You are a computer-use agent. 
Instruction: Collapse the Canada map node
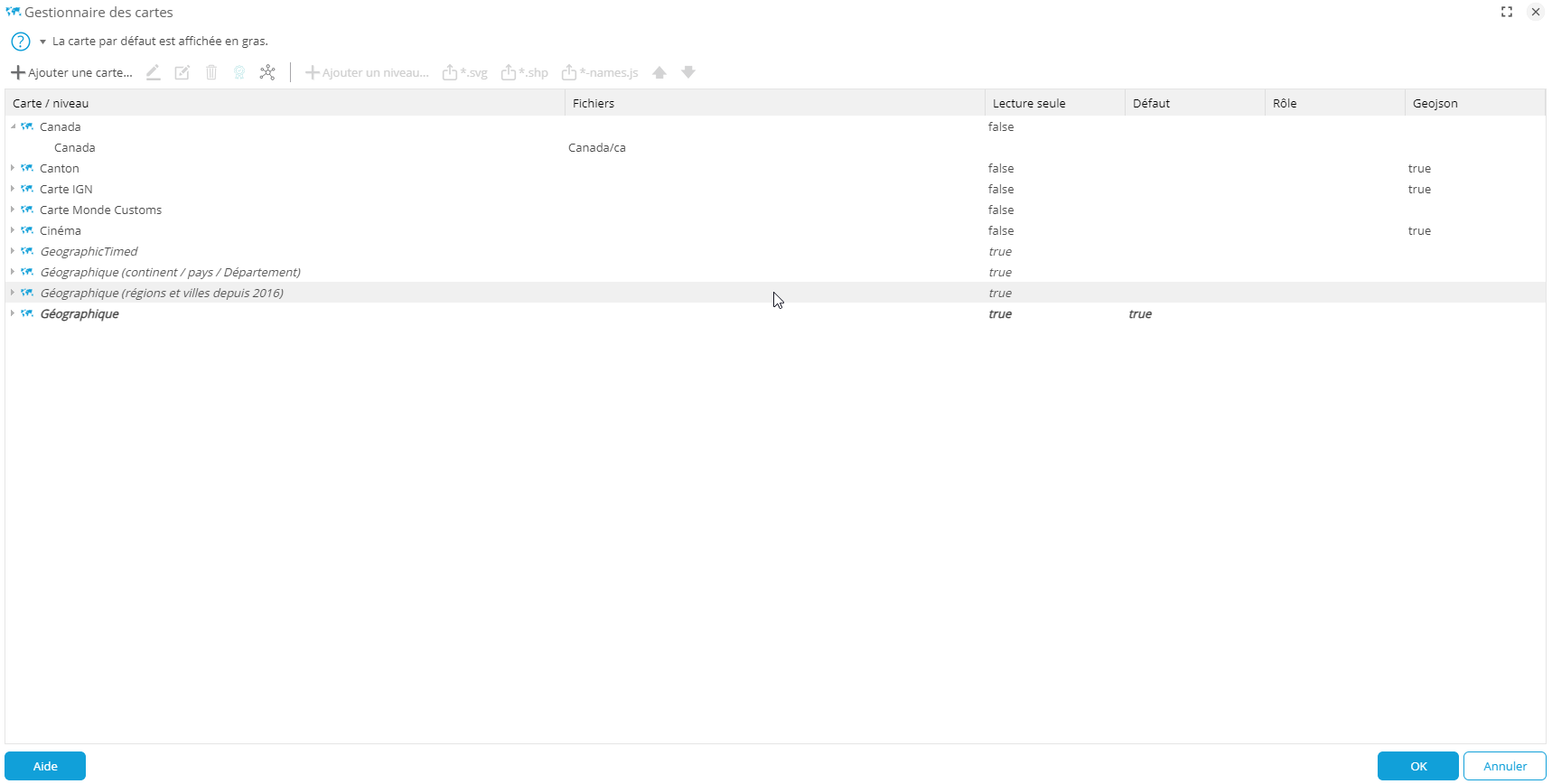(x=13, y=126)
